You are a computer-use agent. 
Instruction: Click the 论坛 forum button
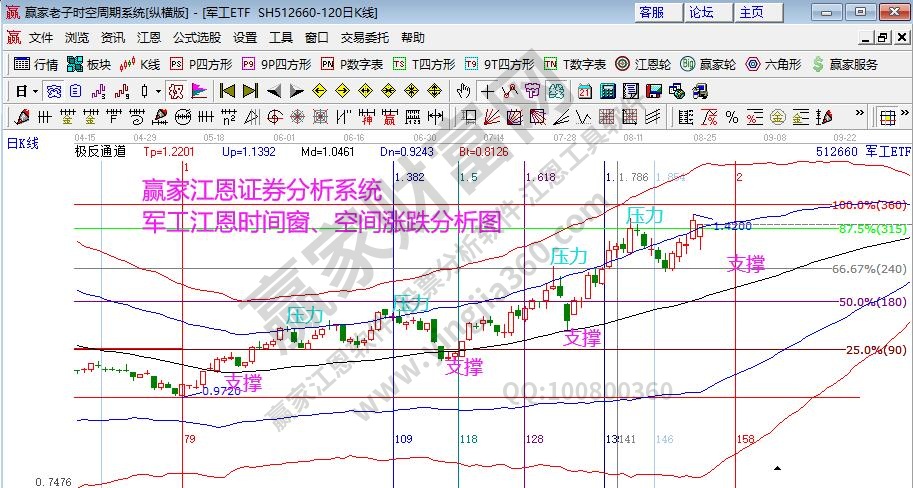coord(708,12)
